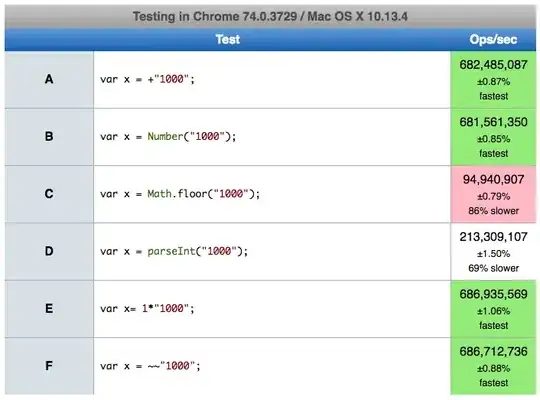540x400 pixels.
Task: Click the 213,309,107 result cell
Action: point(493,252)
